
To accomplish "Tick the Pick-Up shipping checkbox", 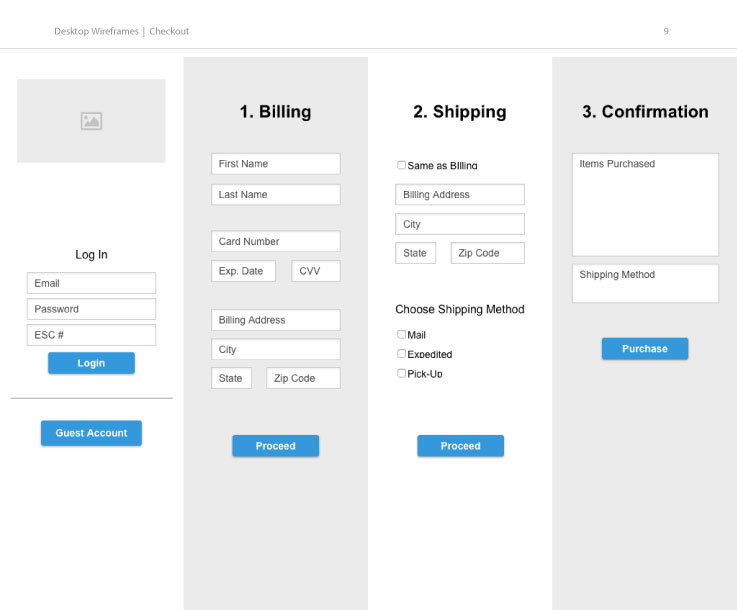I will click(402, 373).
